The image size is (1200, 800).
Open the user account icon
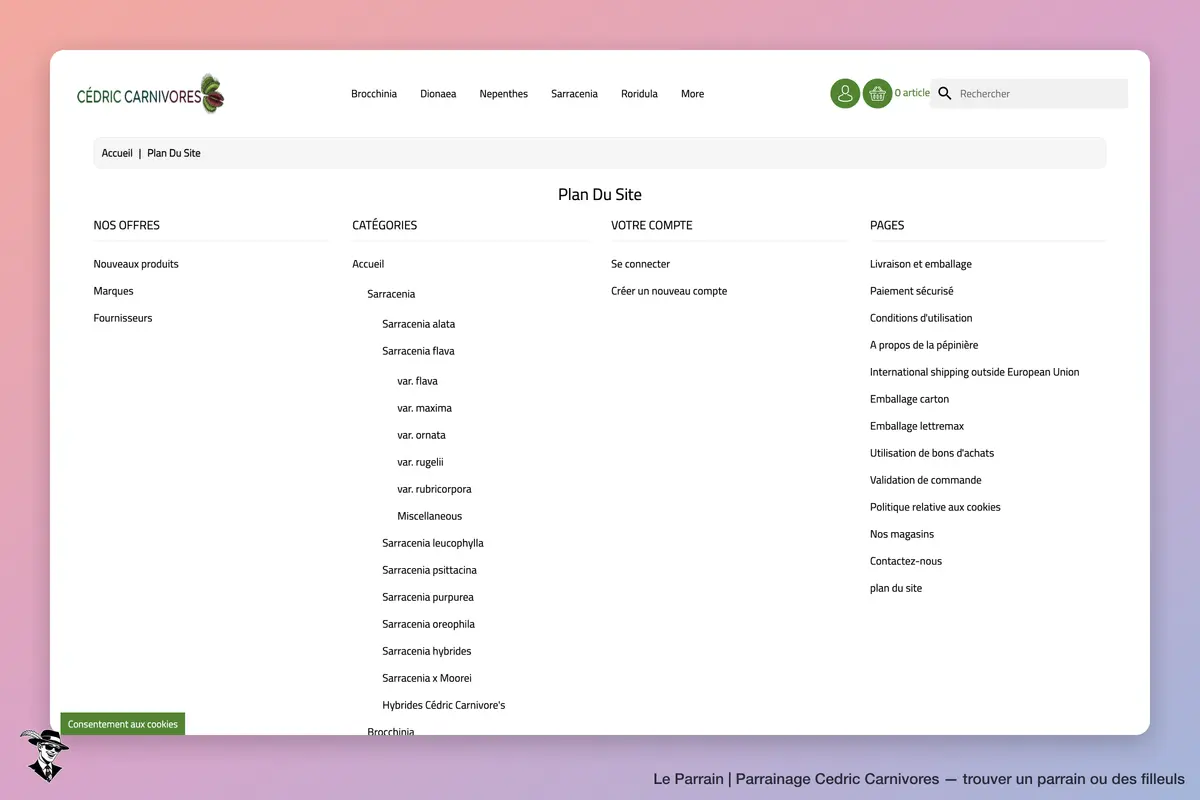pyautogui.click(x=845, y=94)
